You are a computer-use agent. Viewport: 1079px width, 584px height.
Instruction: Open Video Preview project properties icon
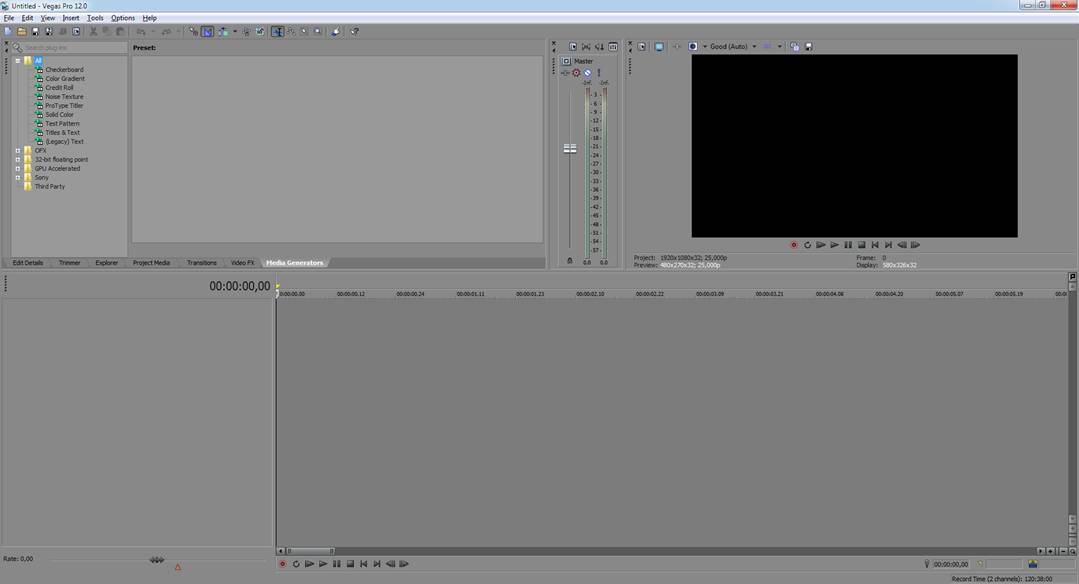[x=641, y=47]
